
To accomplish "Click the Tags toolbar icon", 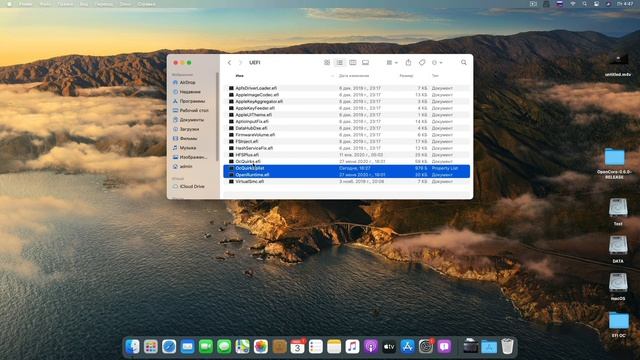I will 422,62.
